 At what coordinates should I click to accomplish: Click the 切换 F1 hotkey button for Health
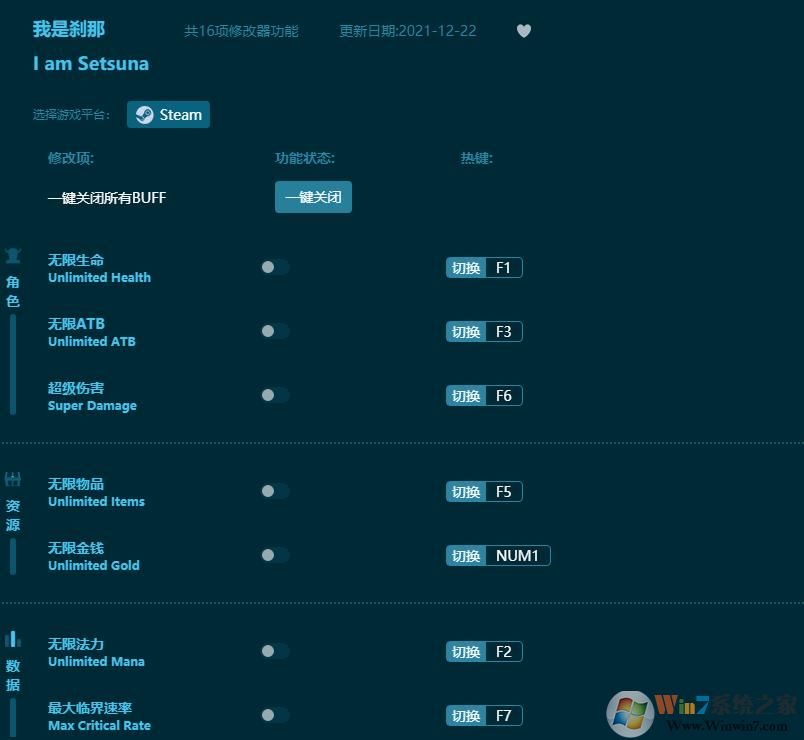click(x=484, y=267)
